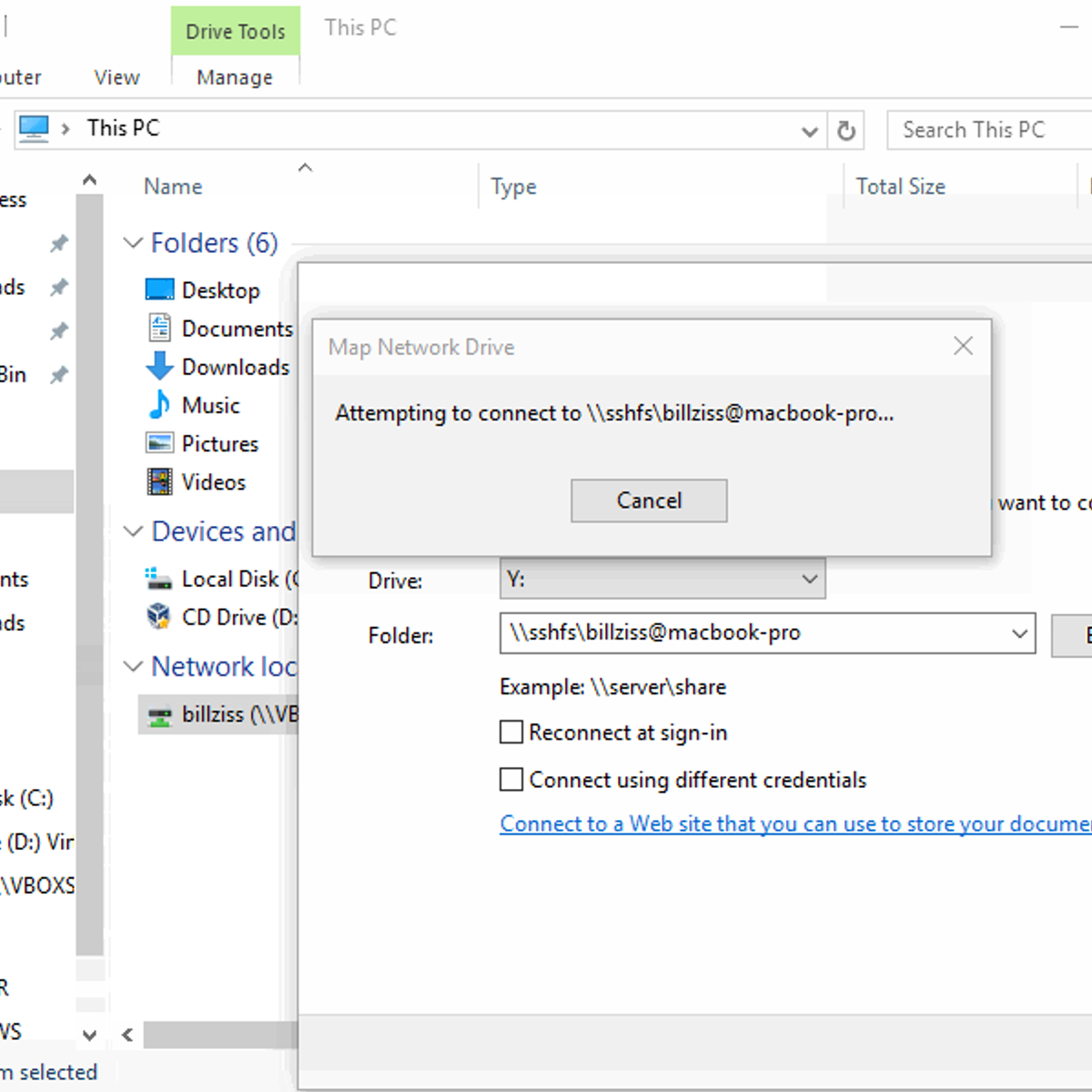Check Connect using different credentials
This screenshot has width=1092, height=1092.
(511, 779)
